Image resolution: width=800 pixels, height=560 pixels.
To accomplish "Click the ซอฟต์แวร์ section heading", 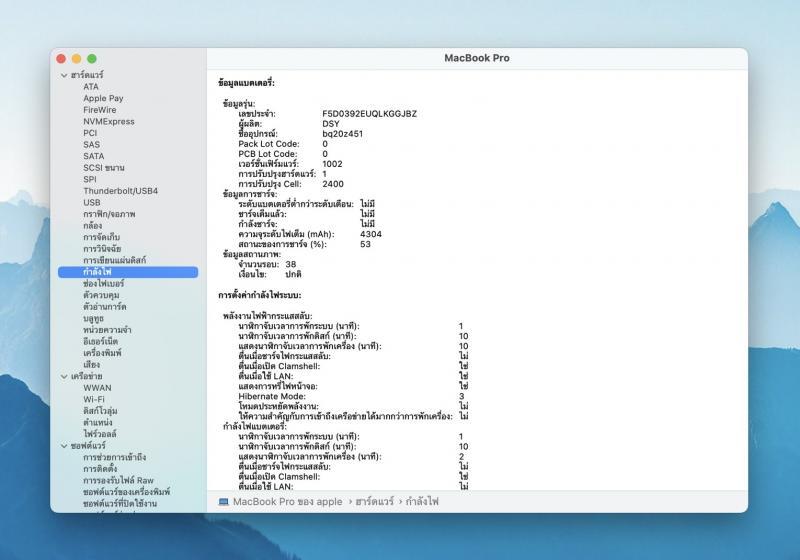I will click(88, 446).
